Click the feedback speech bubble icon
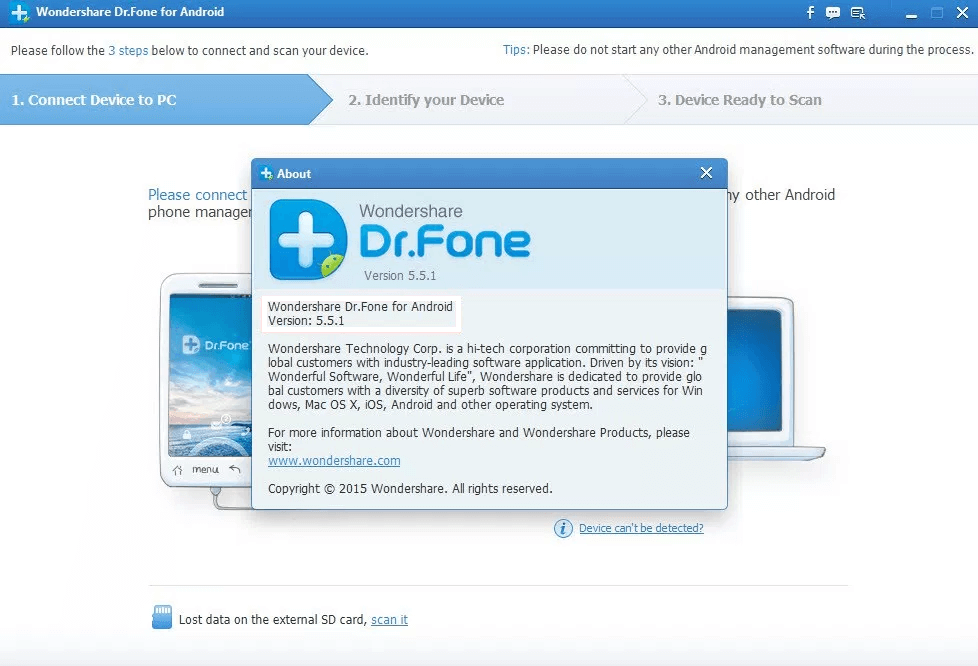978x666 pixels. tap(834, 13)
